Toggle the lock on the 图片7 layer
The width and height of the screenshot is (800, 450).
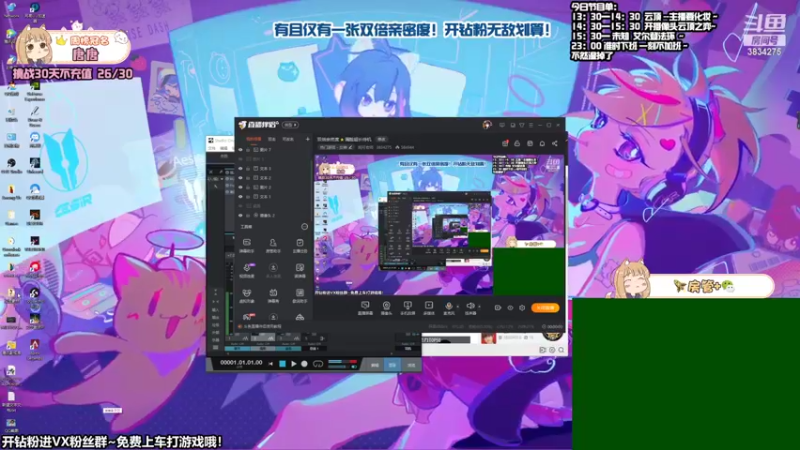click(248, 150)
